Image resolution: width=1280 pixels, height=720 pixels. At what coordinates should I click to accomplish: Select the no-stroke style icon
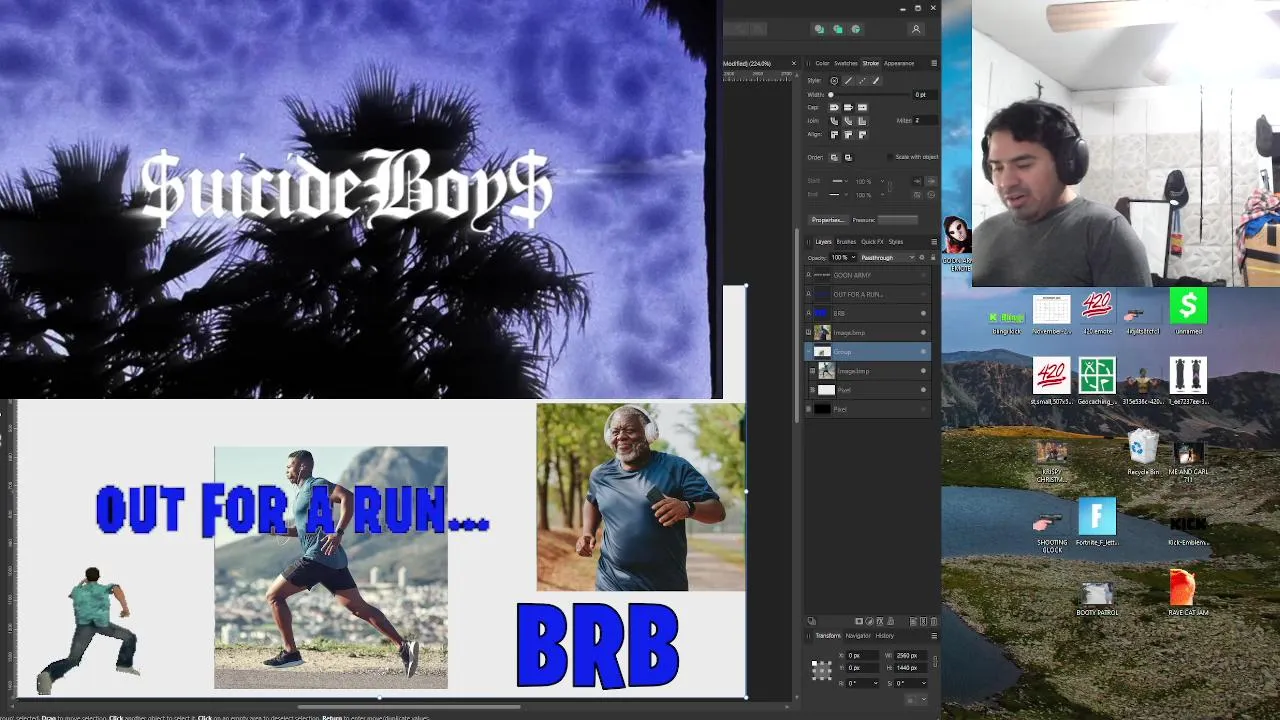pyautogui.click(x=834, y=81)
